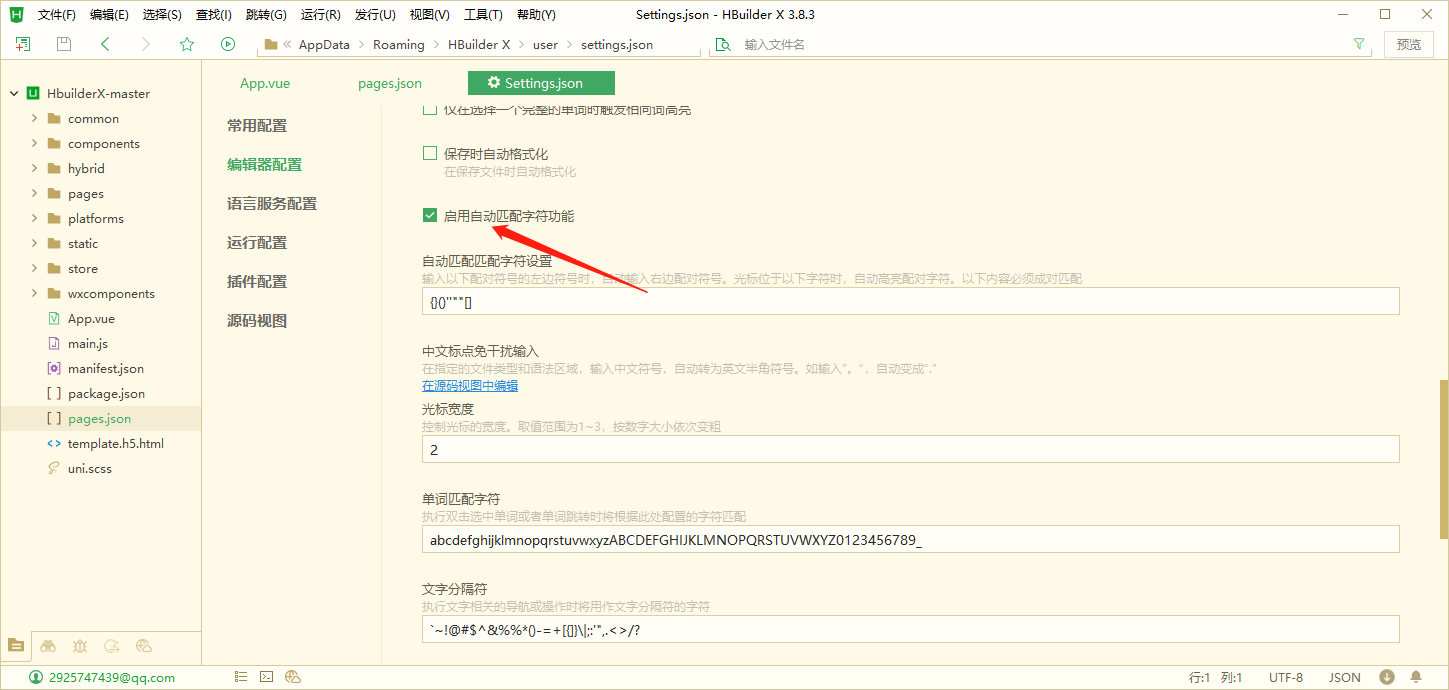This screenshot has width=1449, height=690.
Task: Expand the wxcomponents folder
Action: click(x=32, y=293)
